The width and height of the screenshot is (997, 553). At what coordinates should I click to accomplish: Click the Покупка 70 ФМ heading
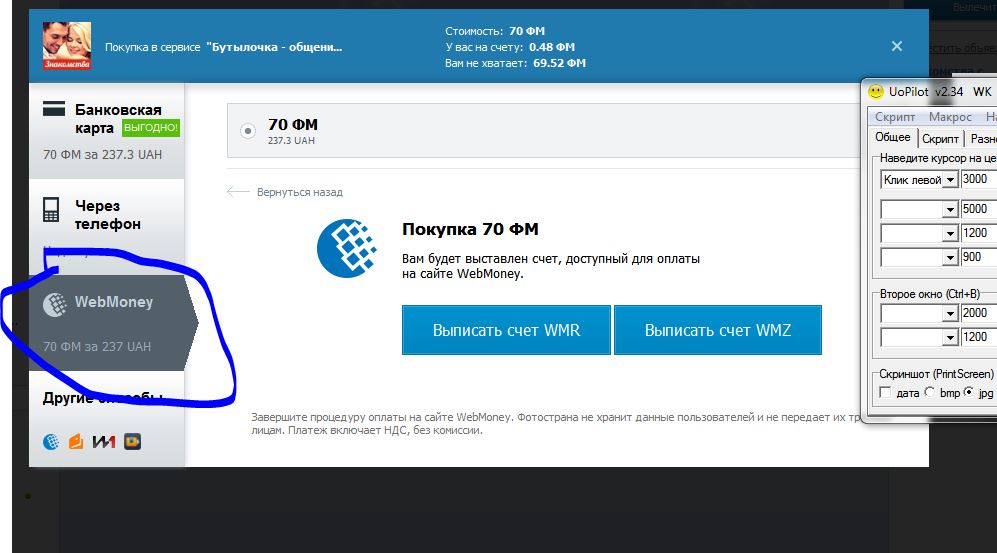[470, 229]
